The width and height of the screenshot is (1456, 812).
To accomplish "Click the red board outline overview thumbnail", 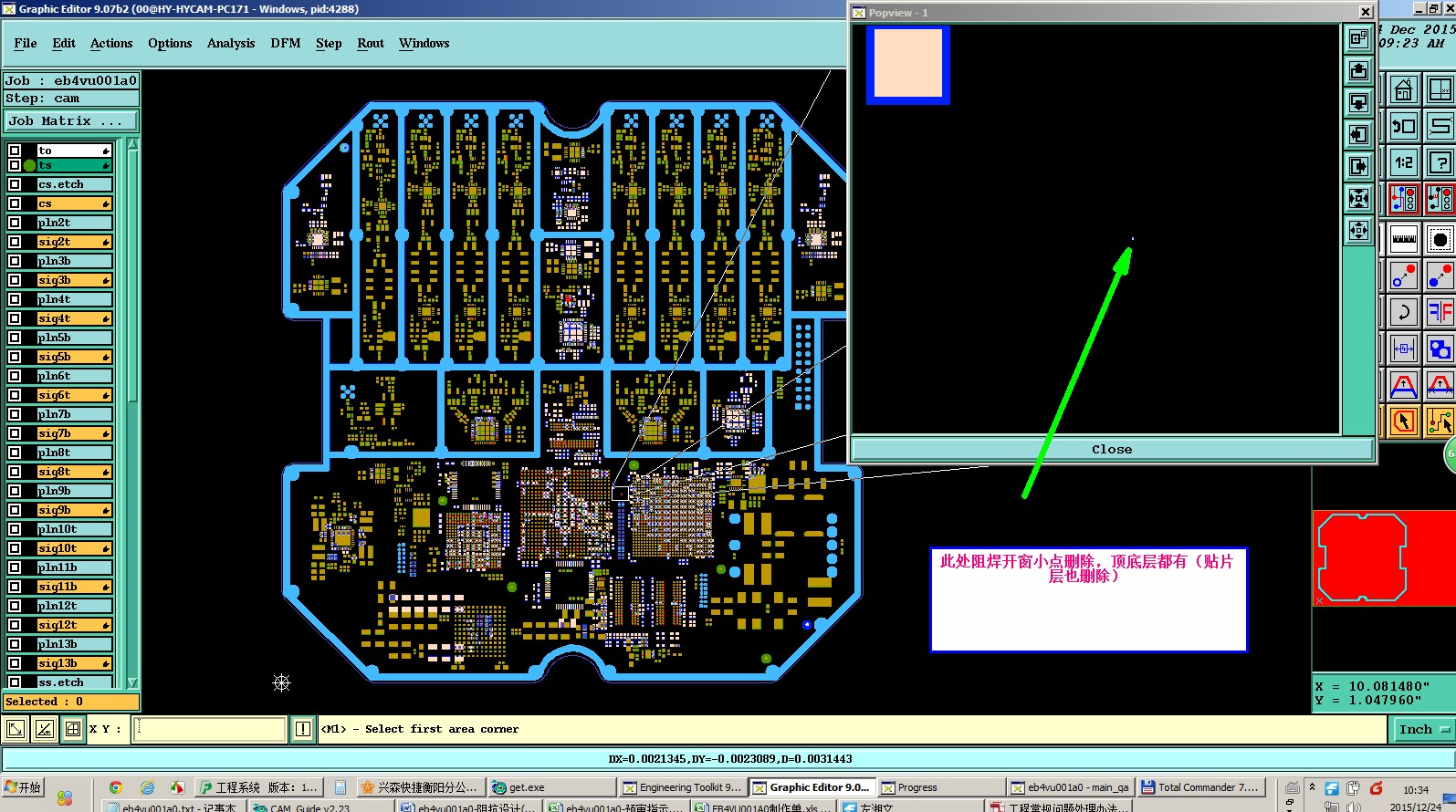I will coord(1384,557).
